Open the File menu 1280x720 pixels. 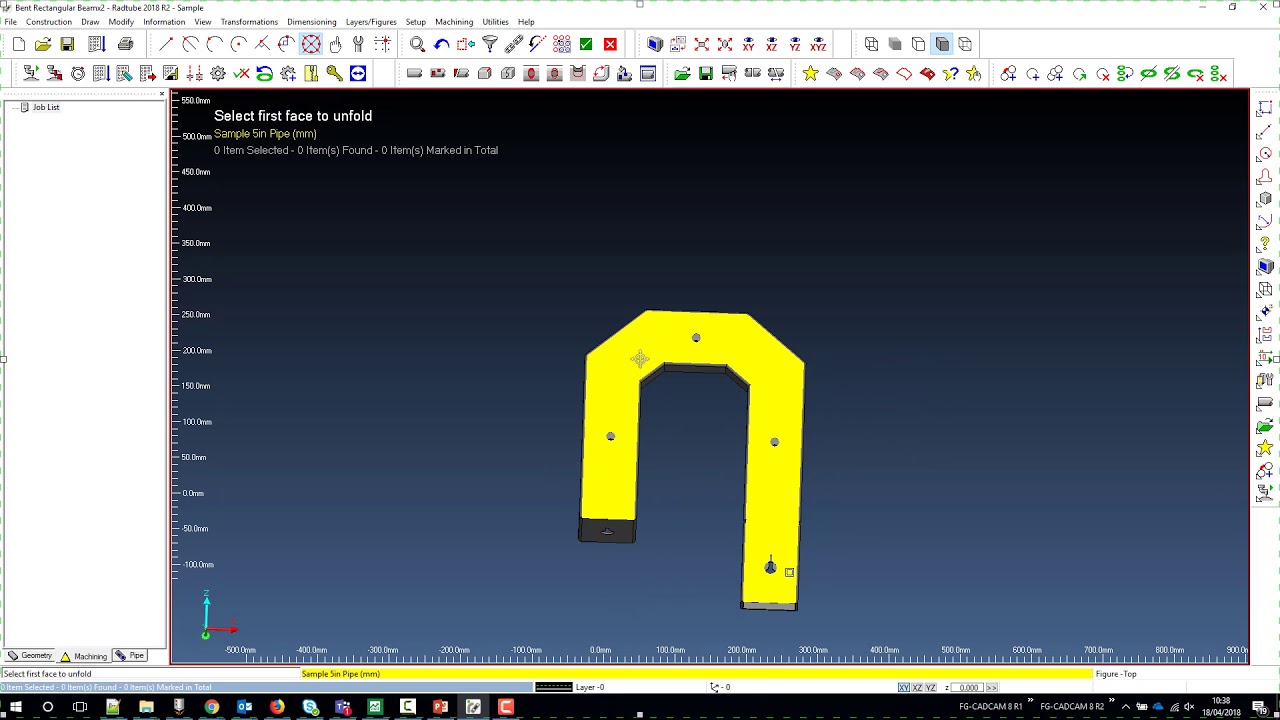click(10, 21)
